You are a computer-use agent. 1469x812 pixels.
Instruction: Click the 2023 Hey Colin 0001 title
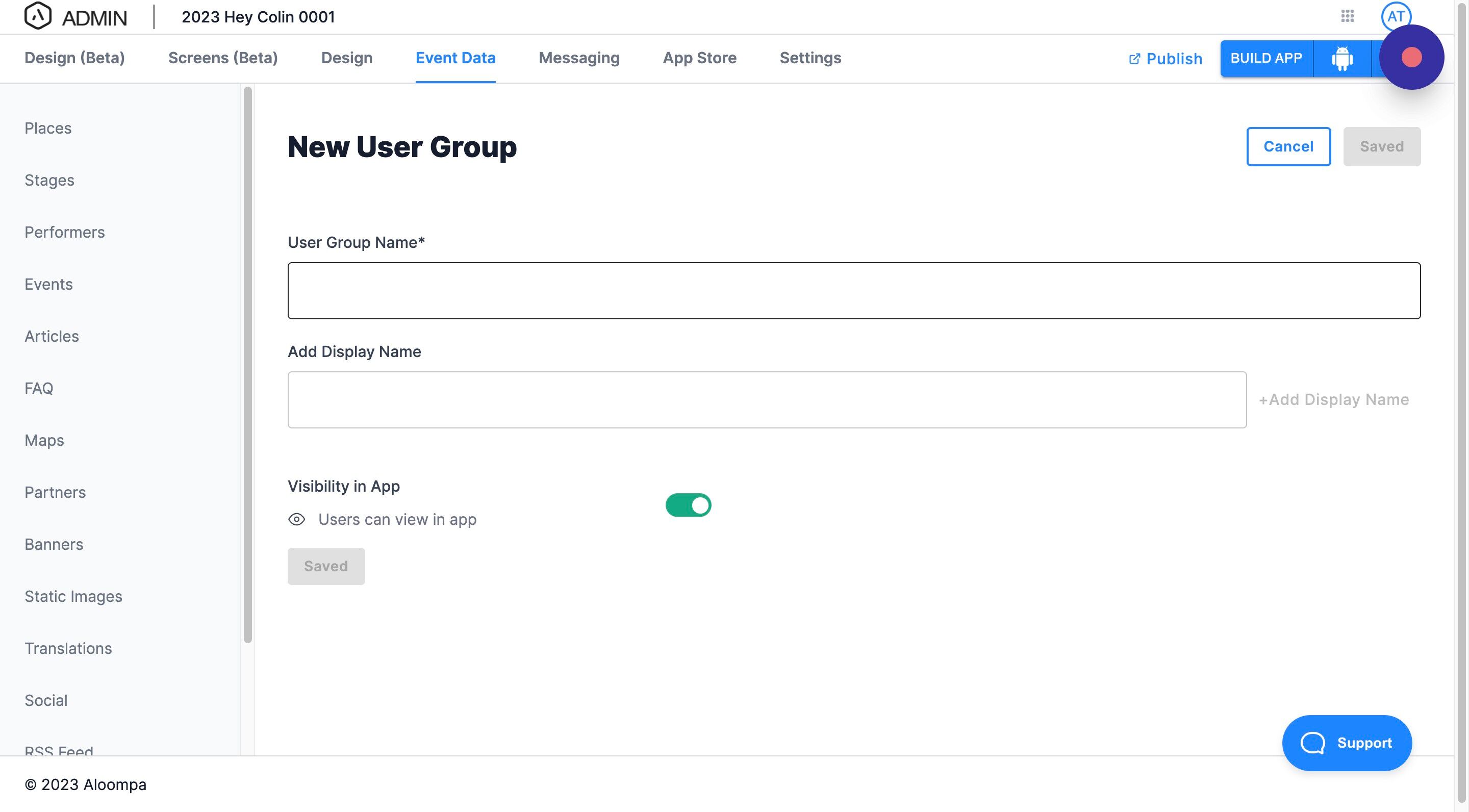pos(258,17)
